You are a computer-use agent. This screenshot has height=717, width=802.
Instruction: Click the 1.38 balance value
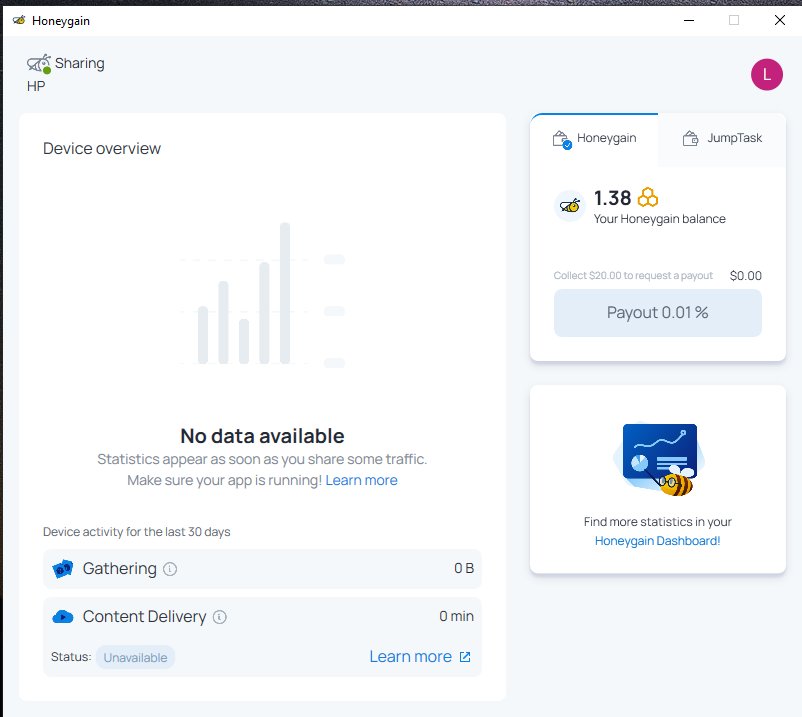(612, 198)
